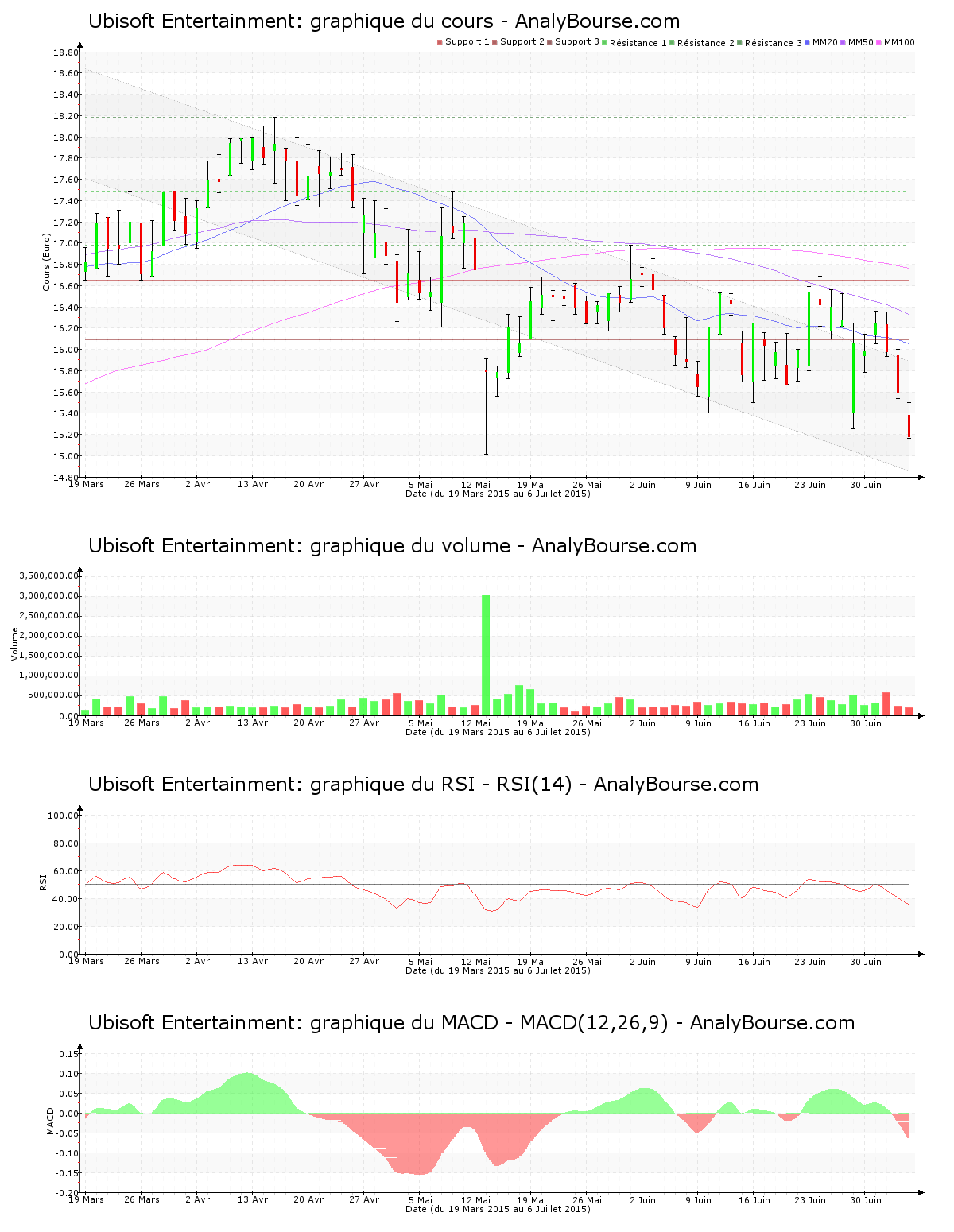Select the Résistance 2 legend entry

[x=703, y=43]
